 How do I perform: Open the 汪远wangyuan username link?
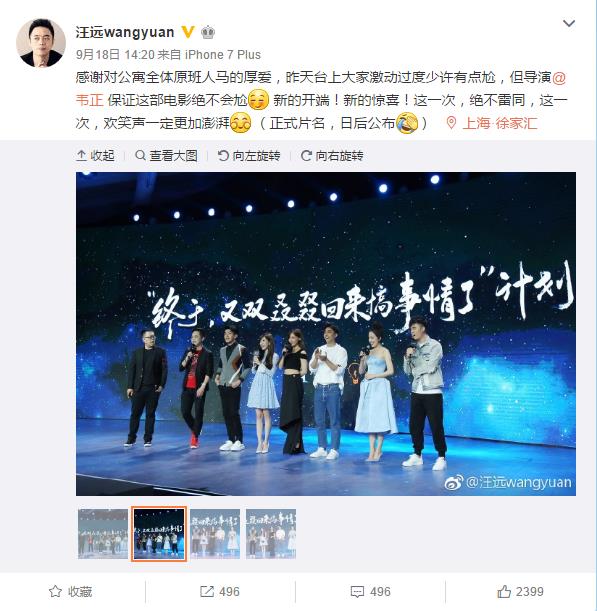[125, 32]
